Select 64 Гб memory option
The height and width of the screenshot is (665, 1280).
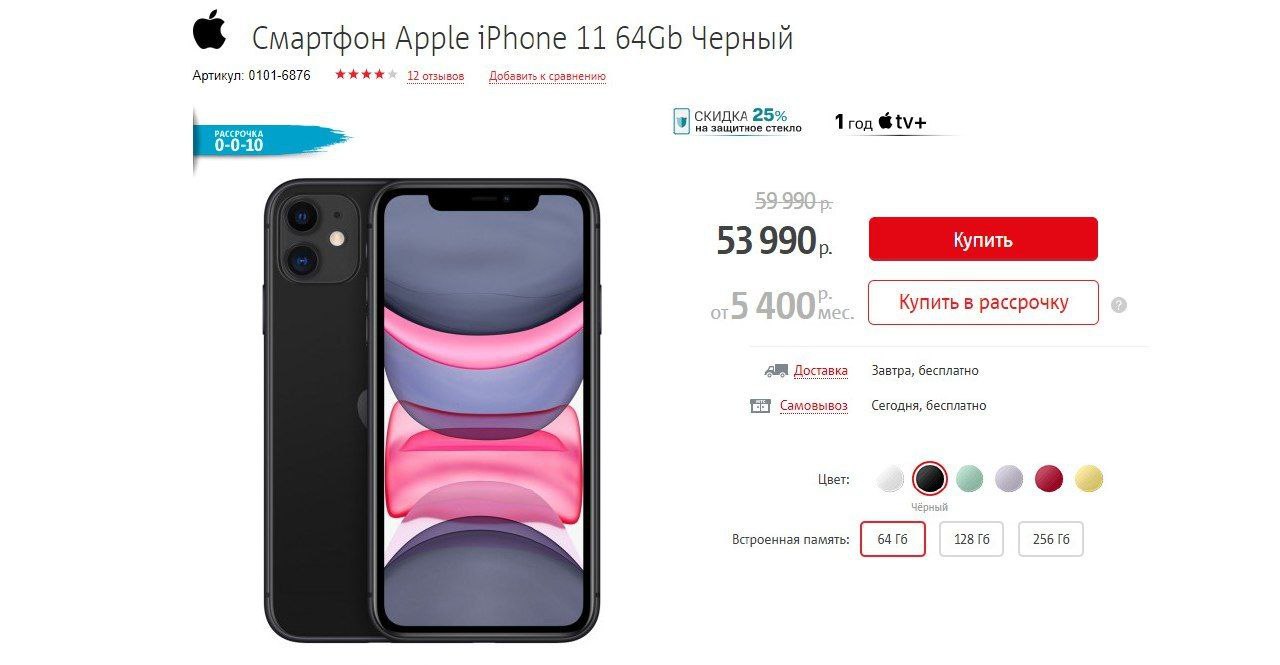click(x=893, y=539)
